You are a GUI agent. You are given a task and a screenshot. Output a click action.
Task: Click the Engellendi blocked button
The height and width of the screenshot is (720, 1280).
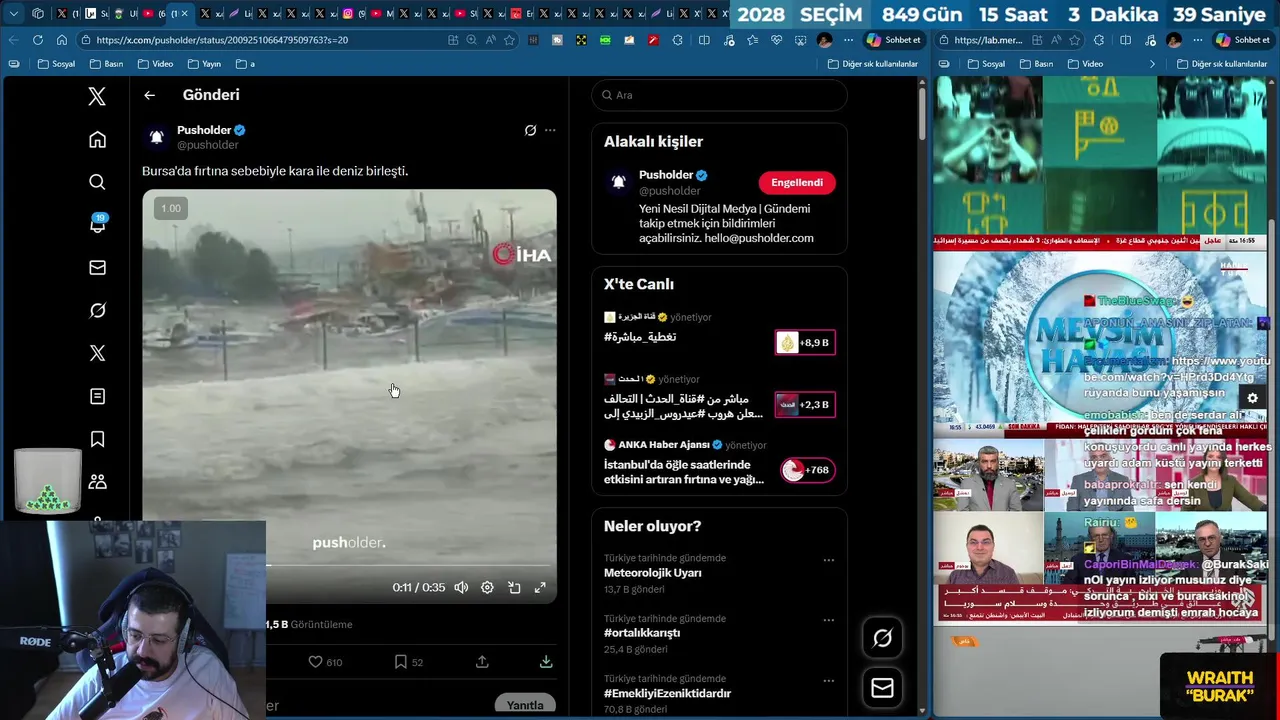point(797,183)
